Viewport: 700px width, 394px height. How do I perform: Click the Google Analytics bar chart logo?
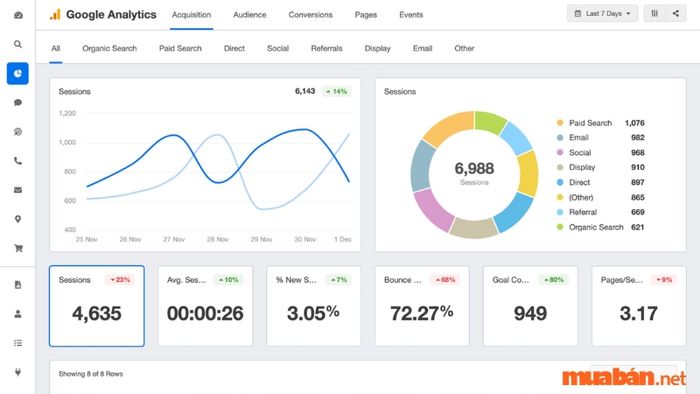[x=55, y=15]
